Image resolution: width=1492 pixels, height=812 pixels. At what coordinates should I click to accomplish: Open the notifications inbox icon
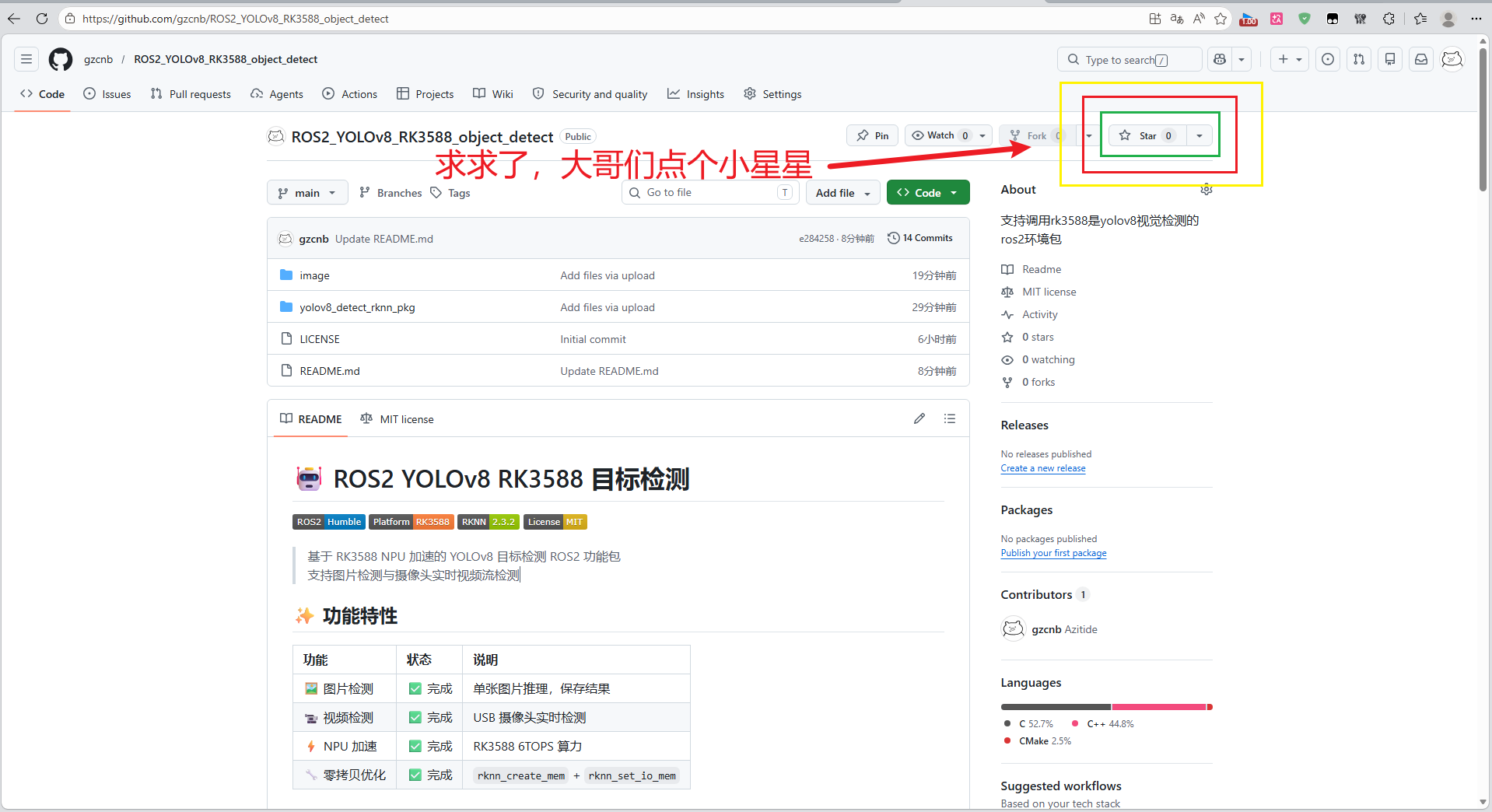tap(1420, 59)
